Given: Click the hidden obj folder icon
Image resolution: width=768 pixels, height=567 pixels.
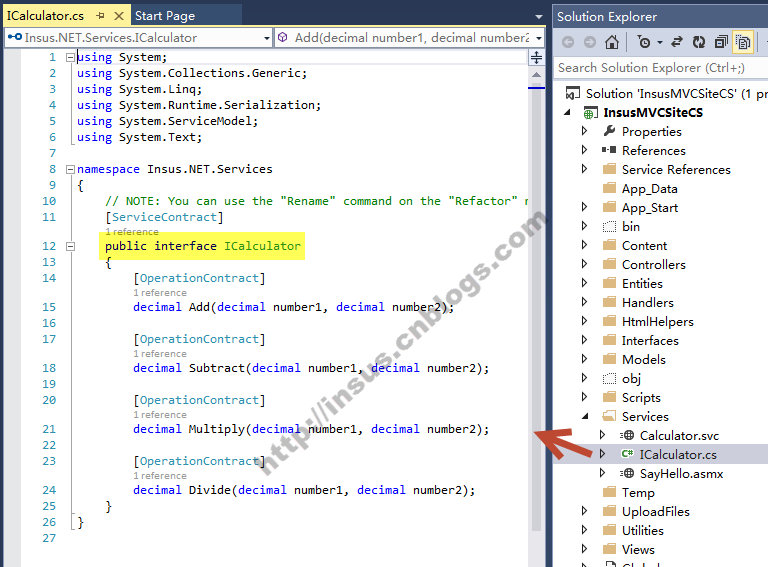Looking at the screenshot, I should 609,378.
